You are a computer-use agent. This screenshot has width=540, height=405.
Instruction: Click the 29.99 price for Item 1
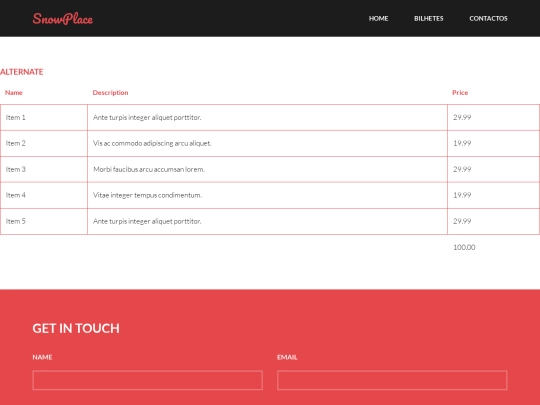pyautogui.click(x=462, y=117)
